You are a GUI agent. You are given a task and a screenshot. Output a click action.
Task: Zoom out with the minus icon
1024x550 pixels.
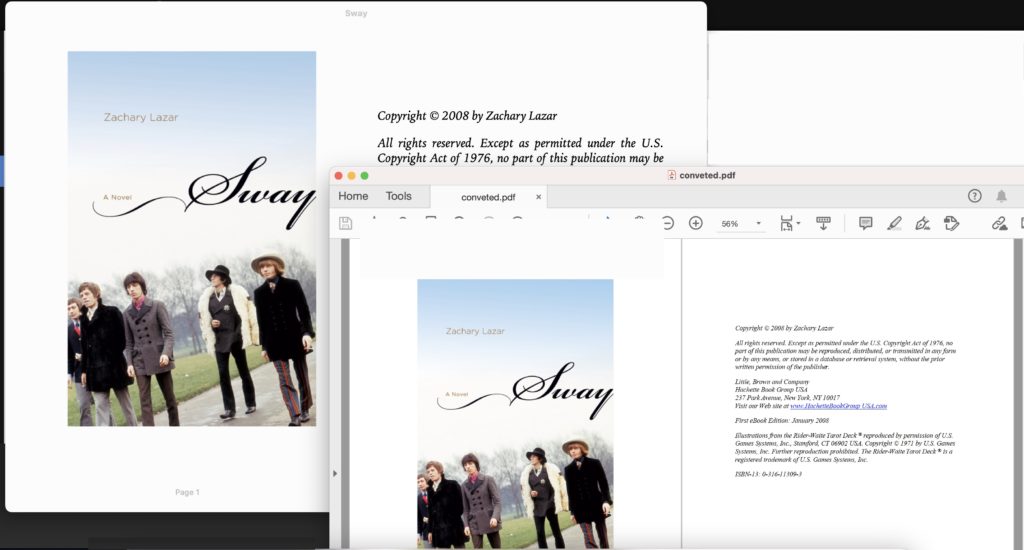pyautogui.click(x=667, y=223)
